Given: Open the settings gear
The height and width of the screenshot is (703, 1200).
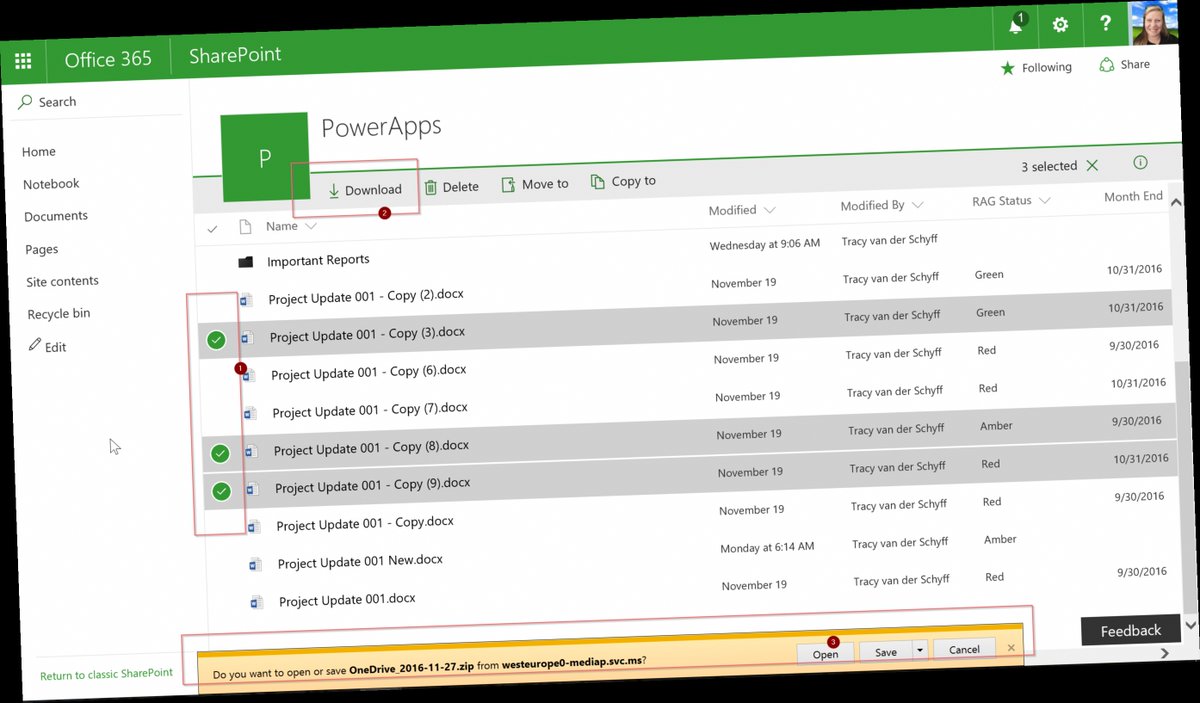Looking at the screenshot, I should pyautogui.click(x=1060, y=25).
